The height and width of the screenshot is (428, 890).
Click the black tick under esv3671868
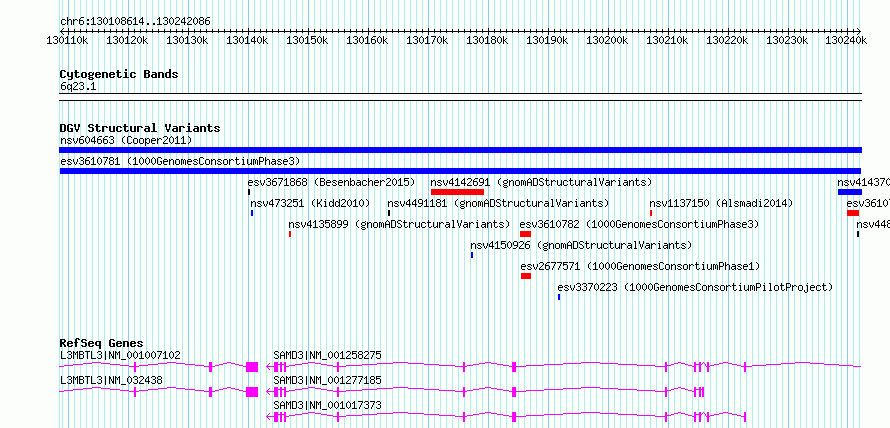click(x=249, y=192)
